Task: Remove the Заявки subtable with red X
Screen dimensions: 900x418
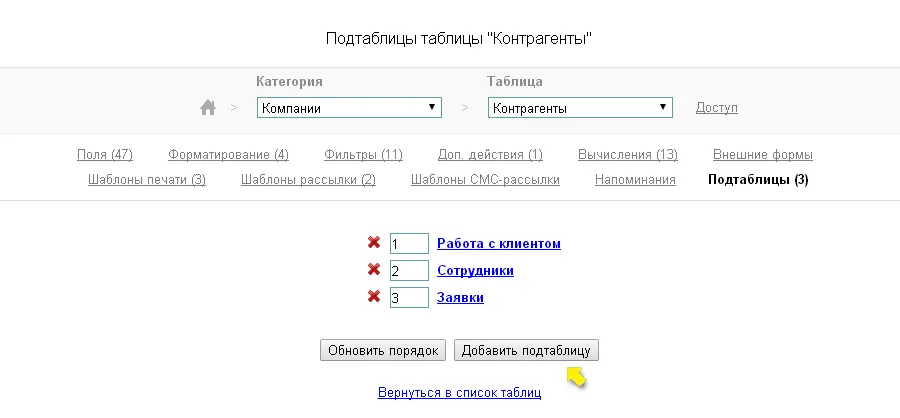Action: tap(374, 296)
